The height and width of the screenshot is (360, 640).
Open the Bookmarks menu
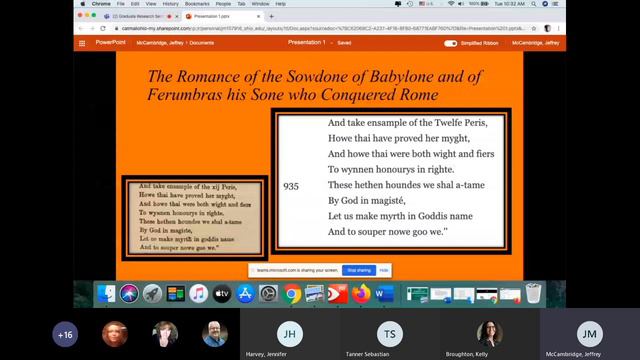[x=197, y=4]
